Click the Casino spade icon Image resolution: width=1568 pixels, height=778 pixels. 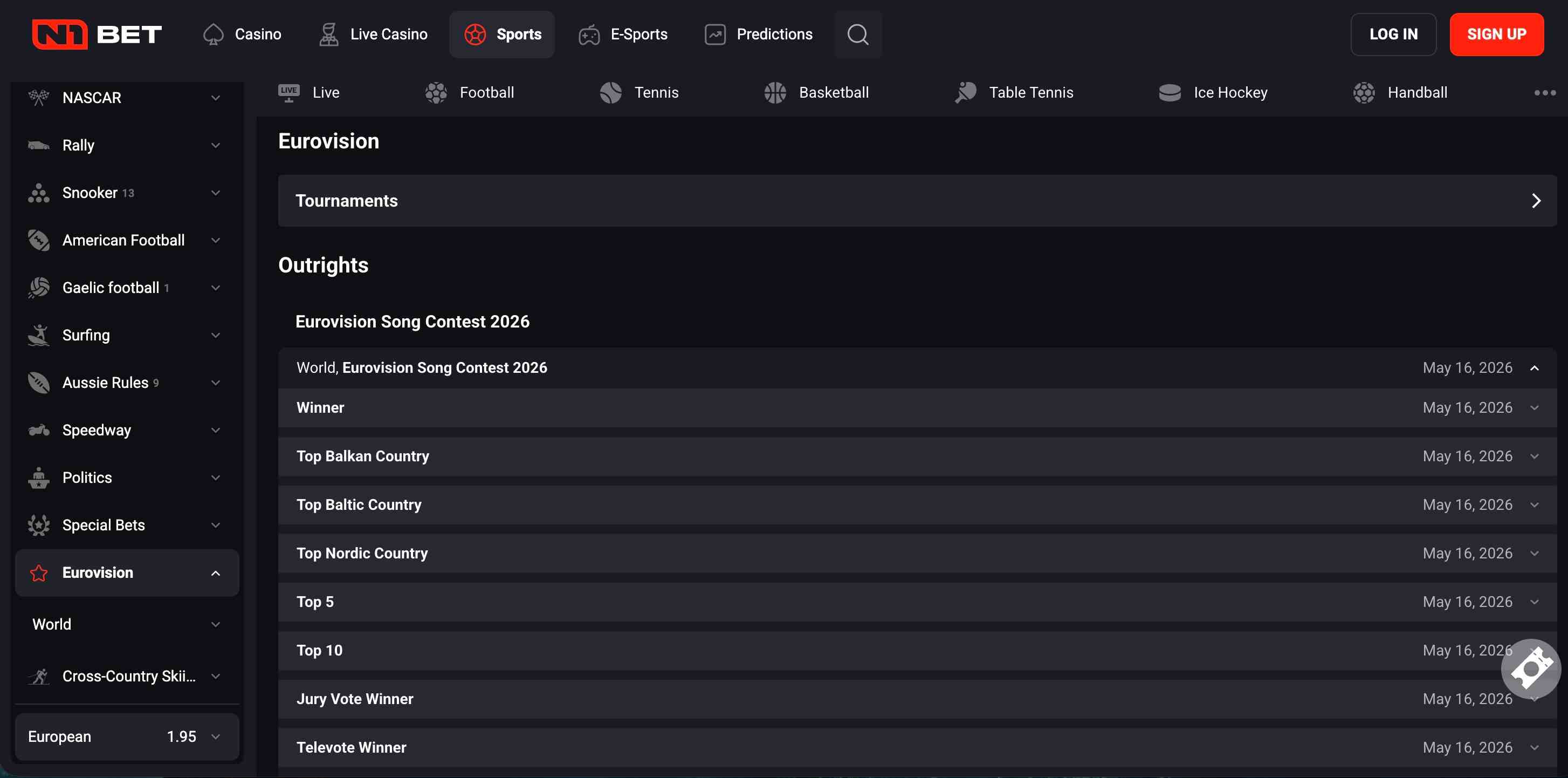(x=213, y=34)
